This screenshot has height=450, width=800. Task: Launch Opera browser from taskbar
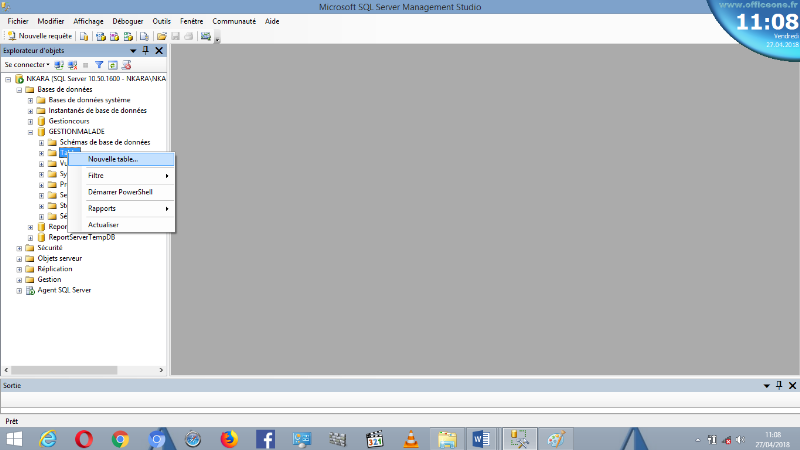pyautogui.click(x=84, y=439)
